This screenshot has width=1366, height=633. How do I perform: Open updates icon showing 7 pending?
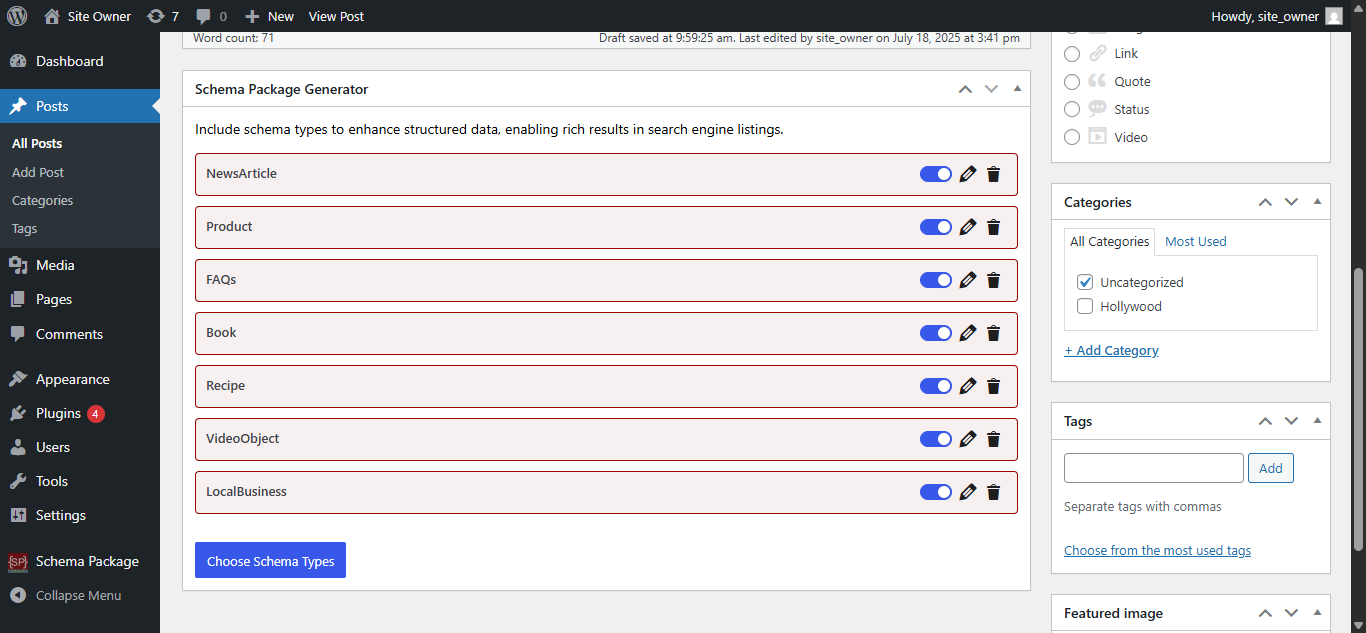(163, 16)
